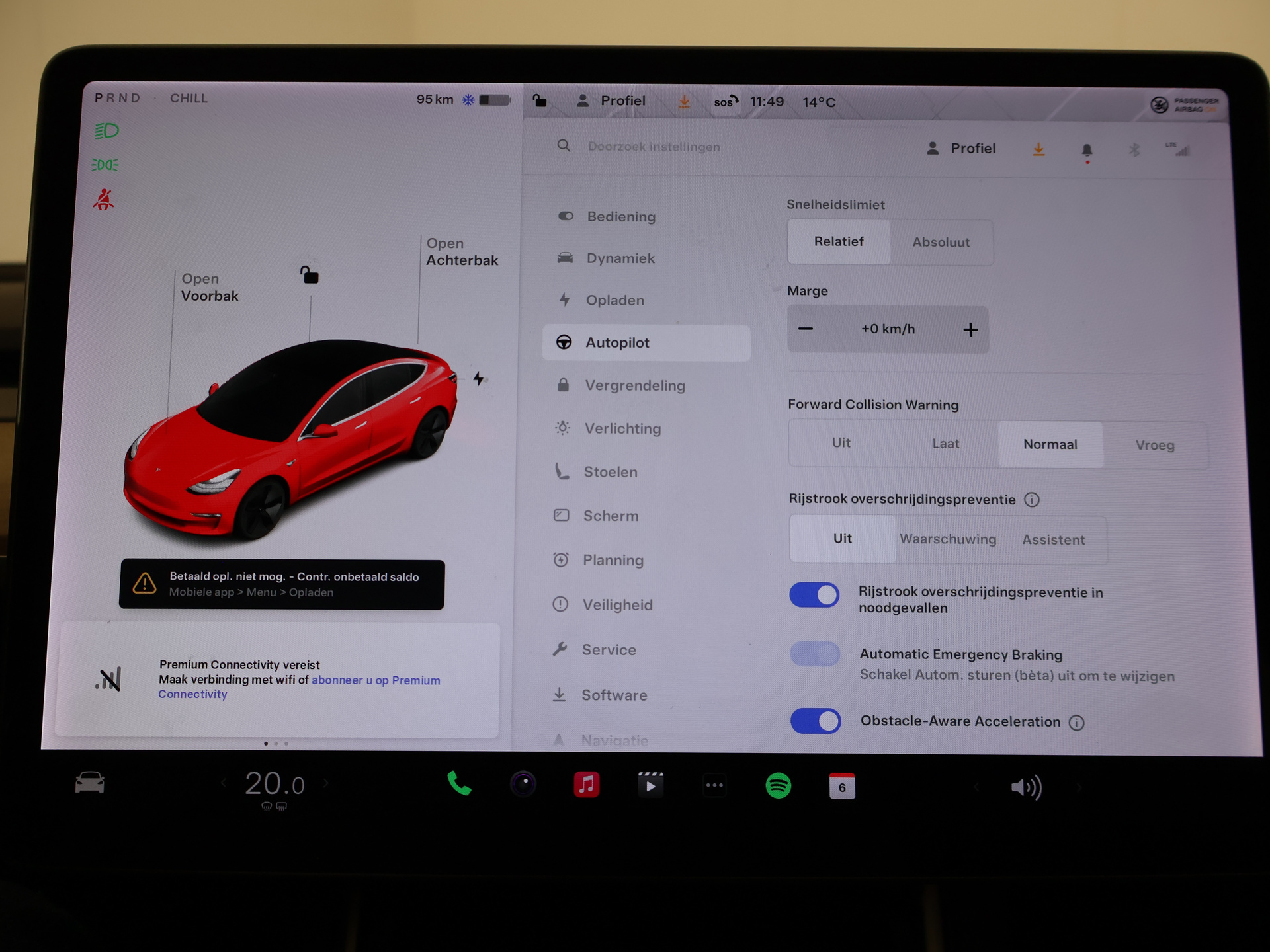Tap the status bar software download icon
1270x952 pixels.
click(x=685, y=102)
